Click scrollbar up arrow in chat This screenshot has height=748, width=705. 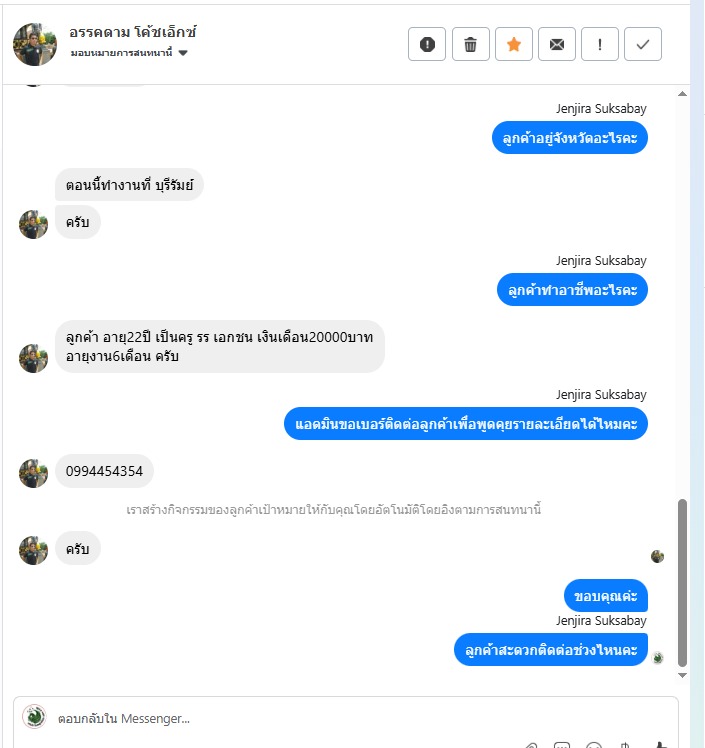(683, 94)
